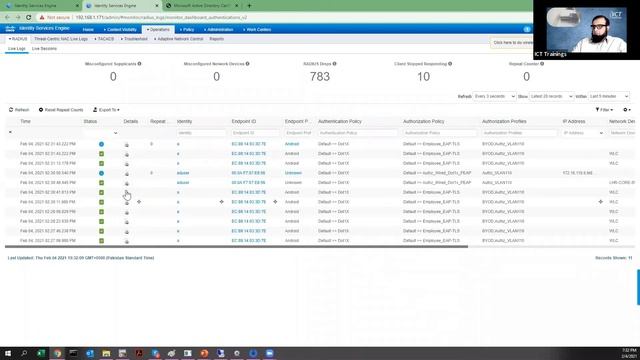Open the TACACS submenu
The image size is (640, 360).
coord(104,39)
